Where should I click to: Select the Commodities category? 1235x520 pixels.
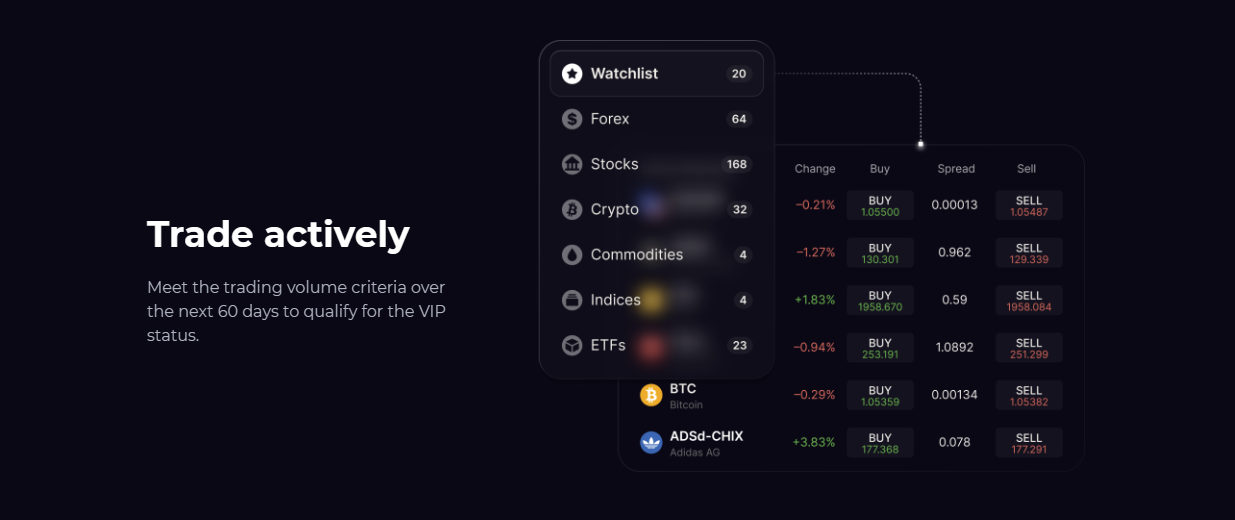click(637, 255)
